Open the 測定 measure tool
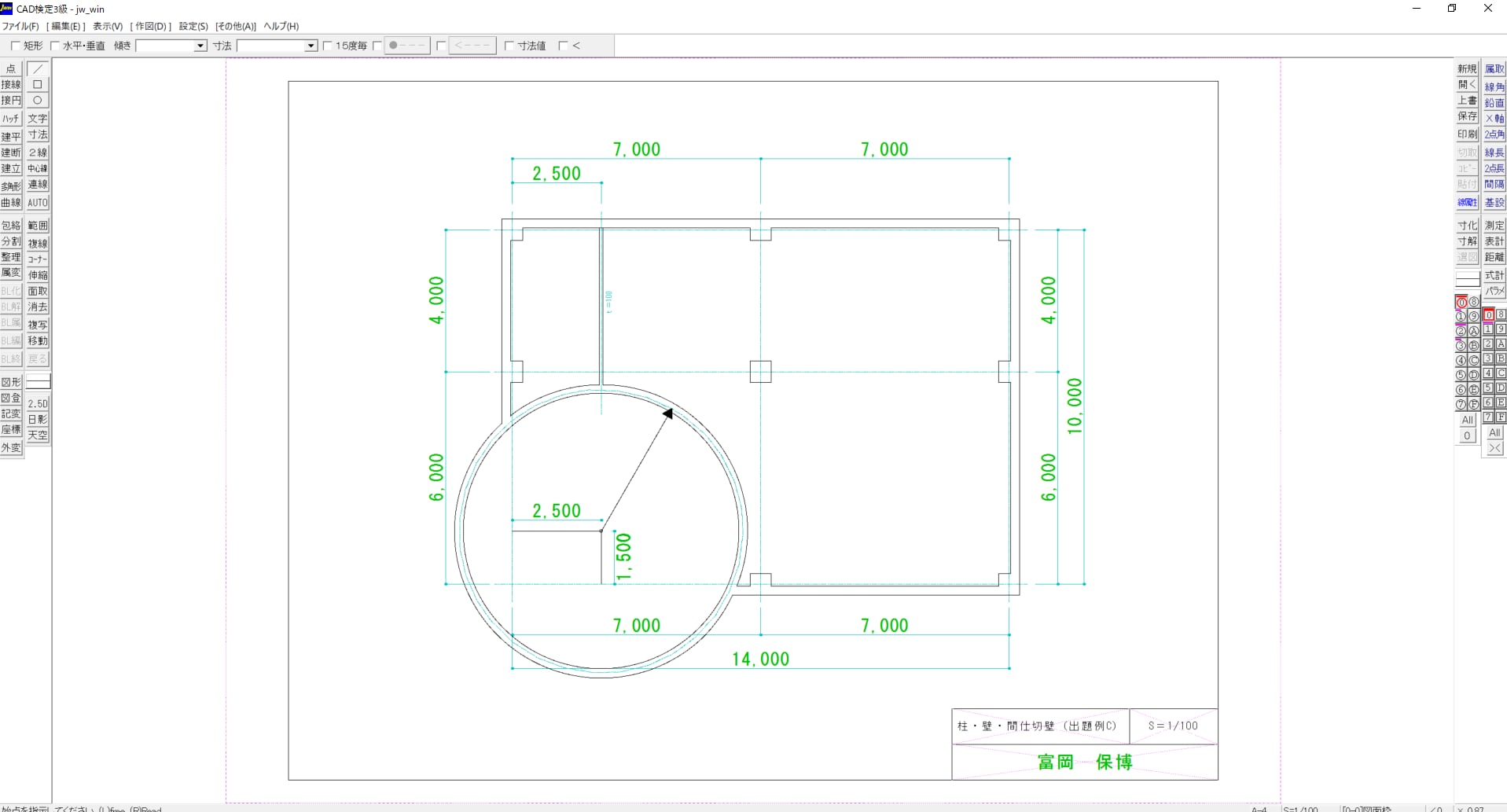Viewport: 1507px width, 812px height. pyautogui.click(x=1494, y=226)
